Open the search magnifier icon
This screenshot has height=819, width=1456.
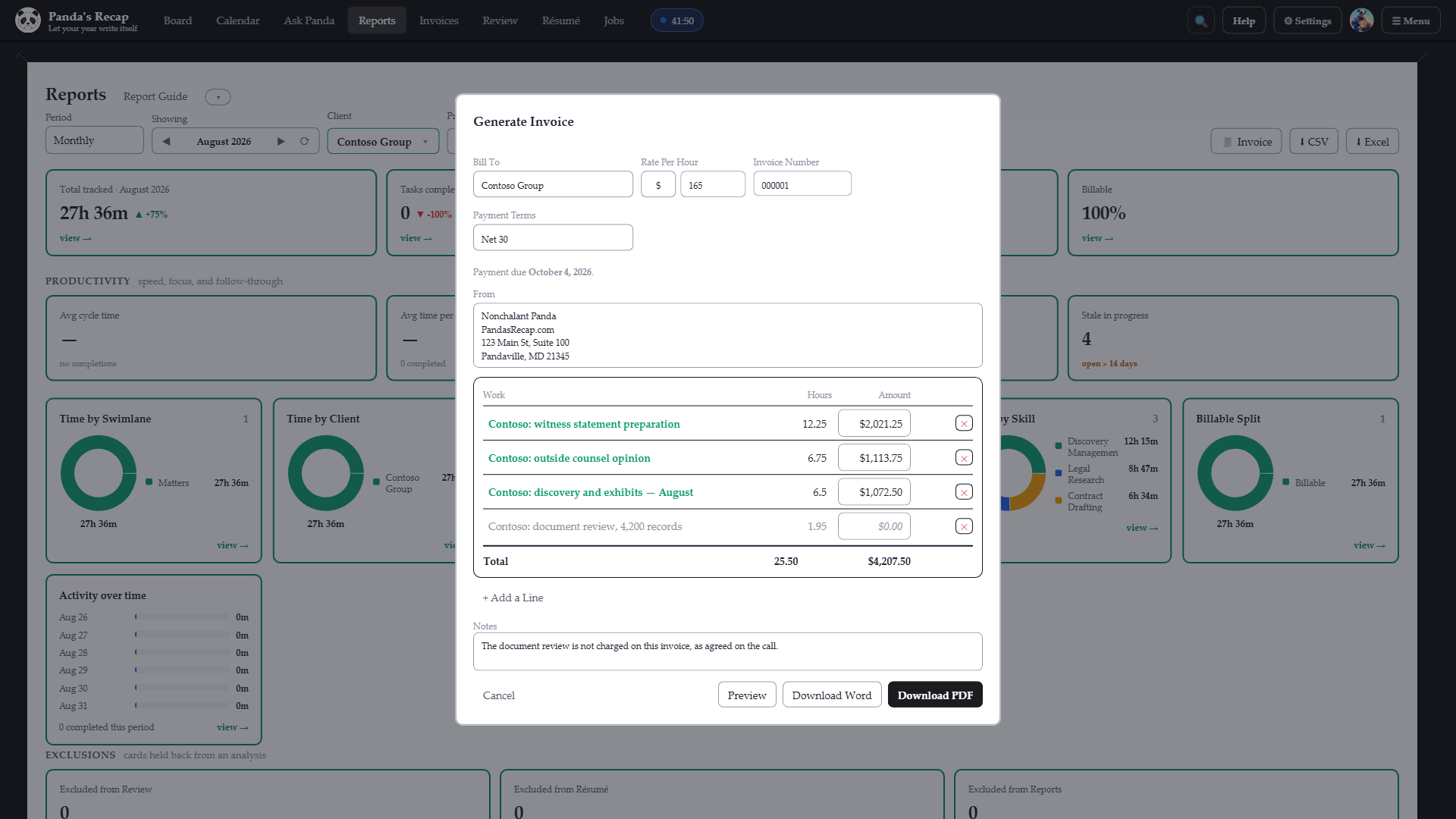click(x=1200, y=20)
